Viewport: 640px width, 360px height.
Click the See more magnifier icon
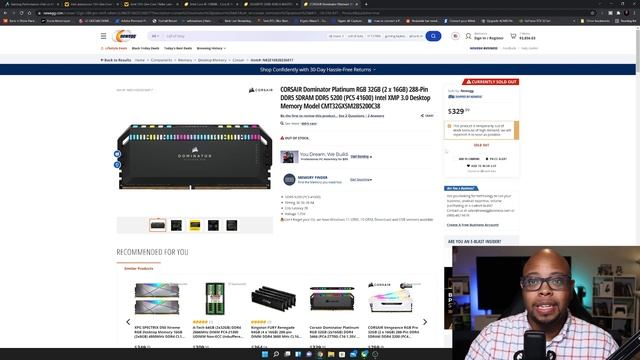pyautogui.click(x=282, y=123)
